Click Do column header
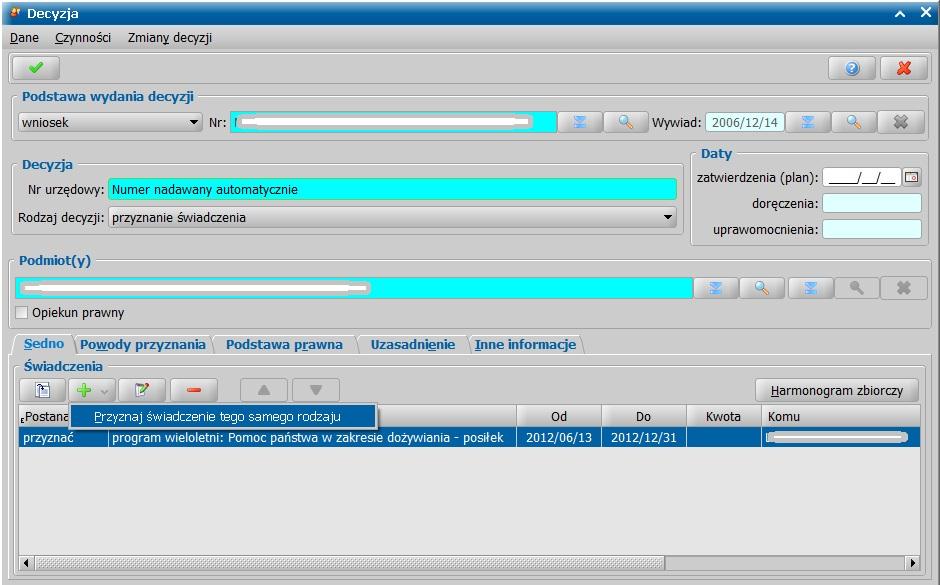Screen dimensions: 940x585 tap(643, 417)
